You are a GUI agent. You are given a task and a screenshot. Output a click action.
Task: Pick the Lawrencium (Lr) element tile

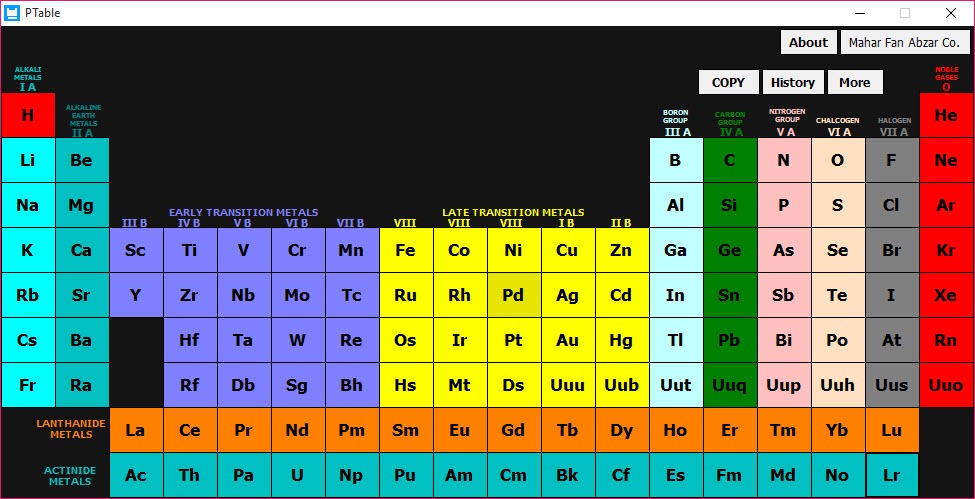892,475
